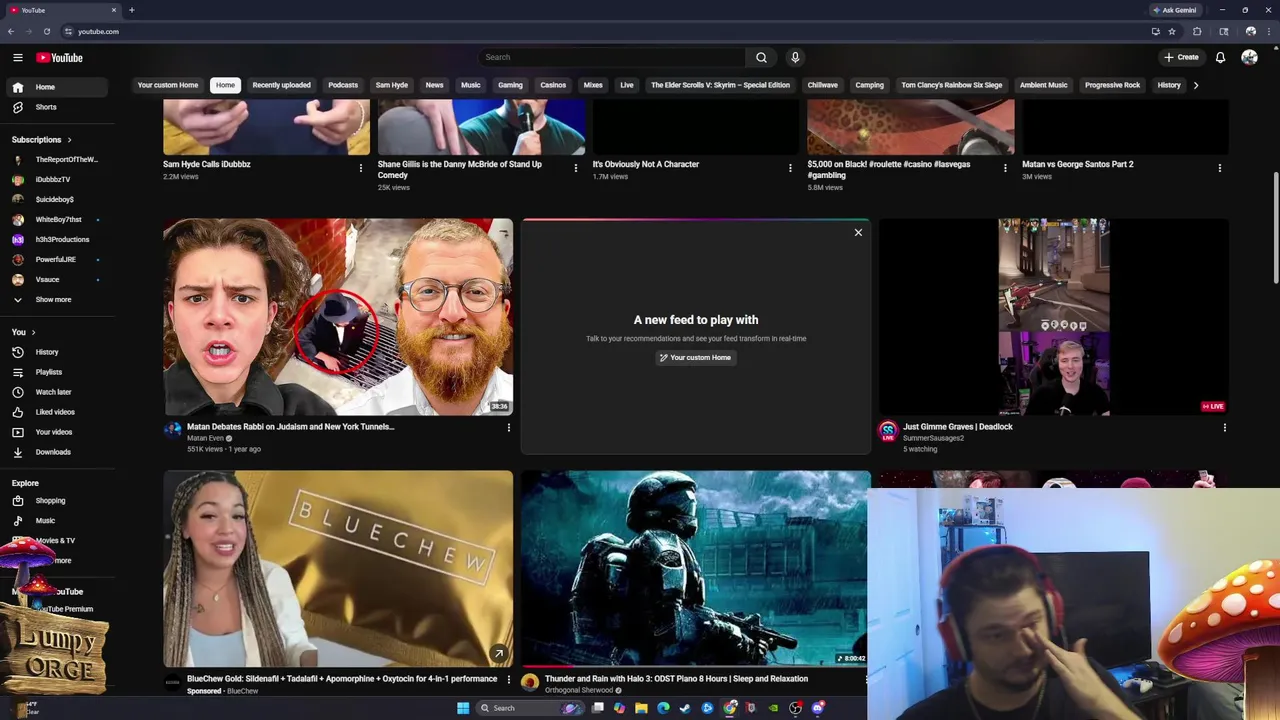Show more filter chips arrow
This screenshot has width=1280, height=720.
tap(1196, 85)
